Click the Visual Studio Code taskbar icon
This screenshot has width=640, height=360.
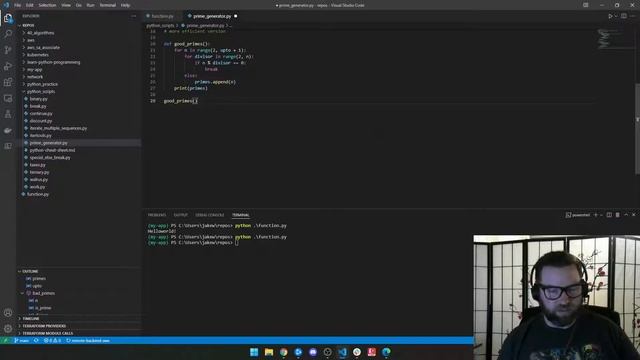coord(342,352)
